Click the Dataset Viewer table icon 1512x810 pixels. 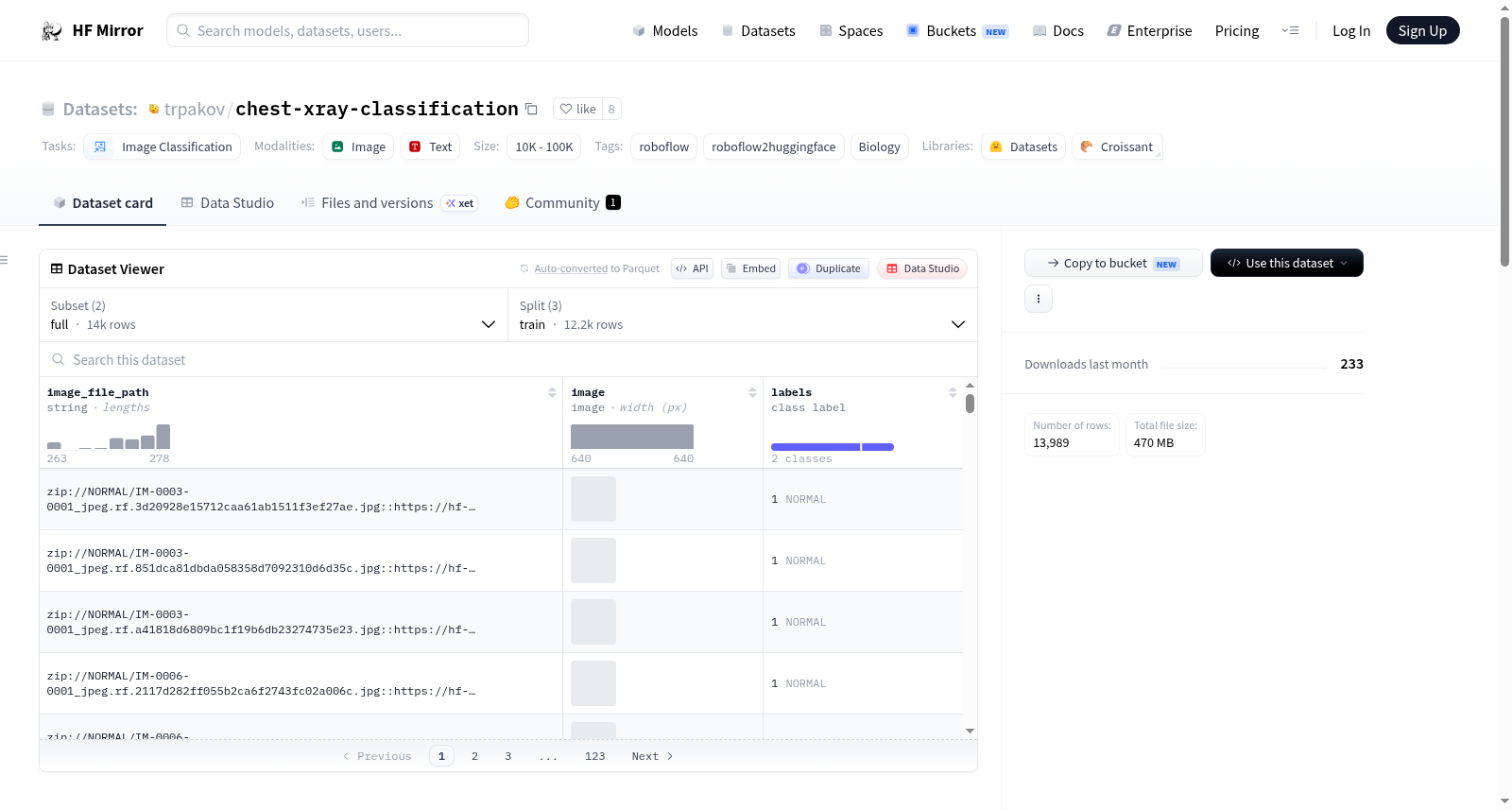point(57,269)
